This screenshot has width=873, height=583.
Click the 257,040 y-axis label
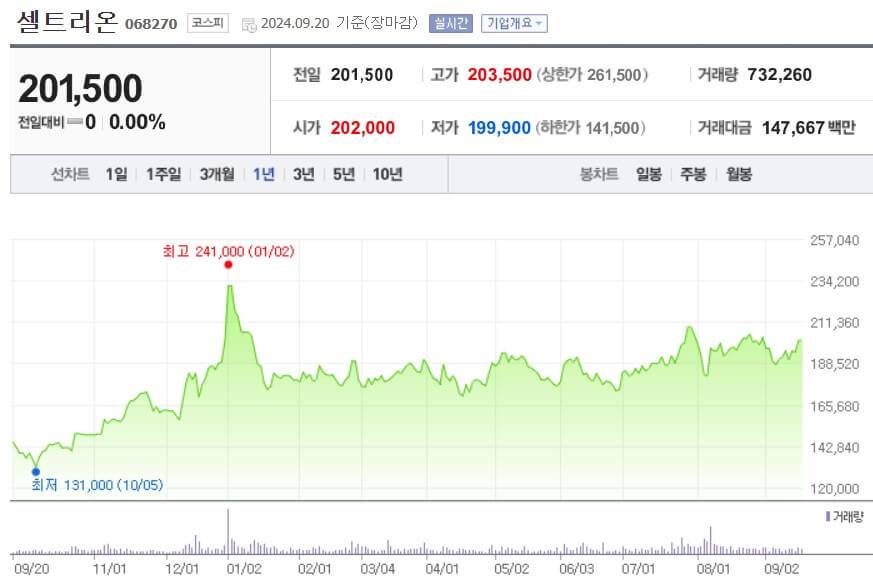(835, 241)
